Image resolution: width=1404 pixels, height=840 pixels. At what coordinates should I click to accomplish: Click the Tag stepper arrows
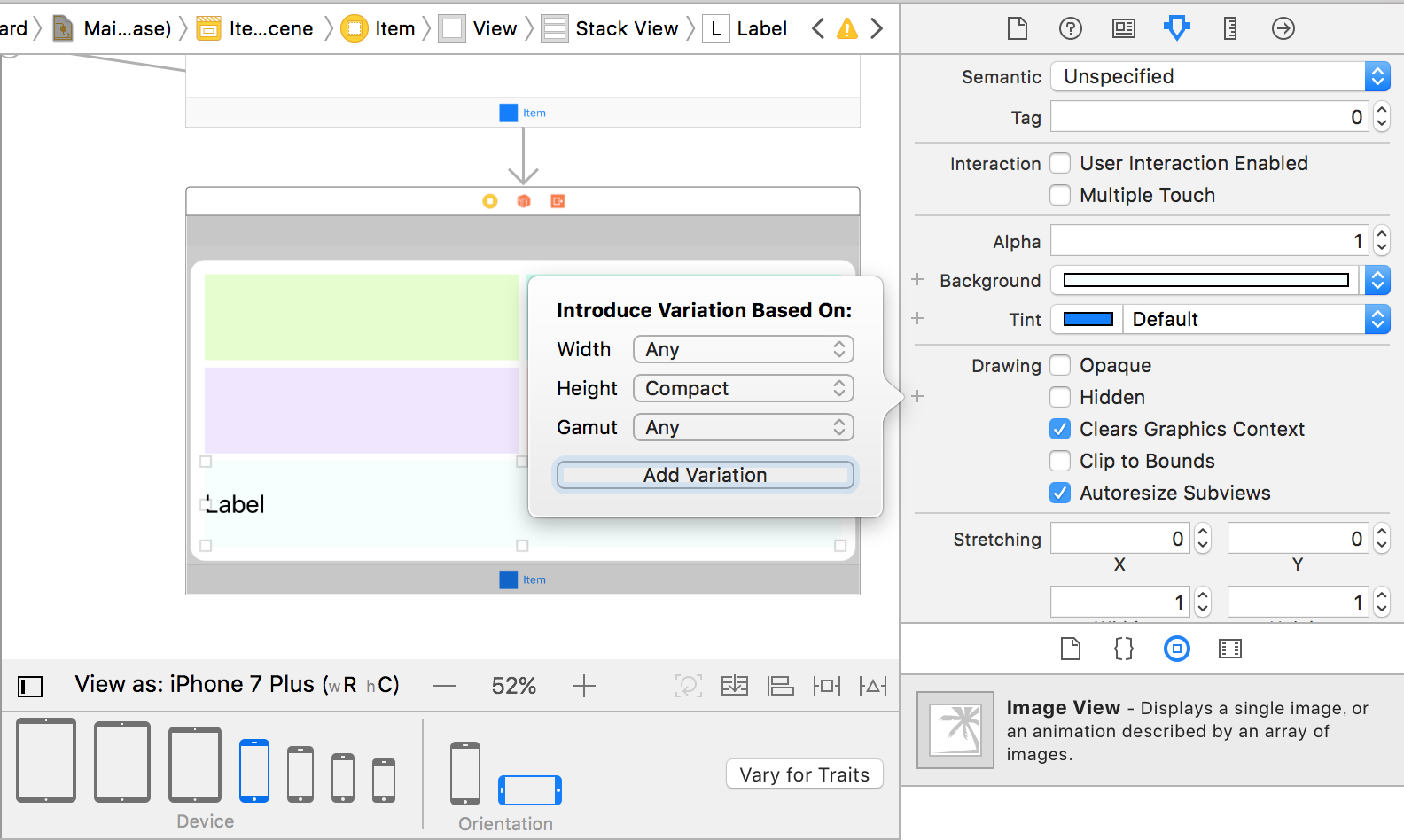1382,117
